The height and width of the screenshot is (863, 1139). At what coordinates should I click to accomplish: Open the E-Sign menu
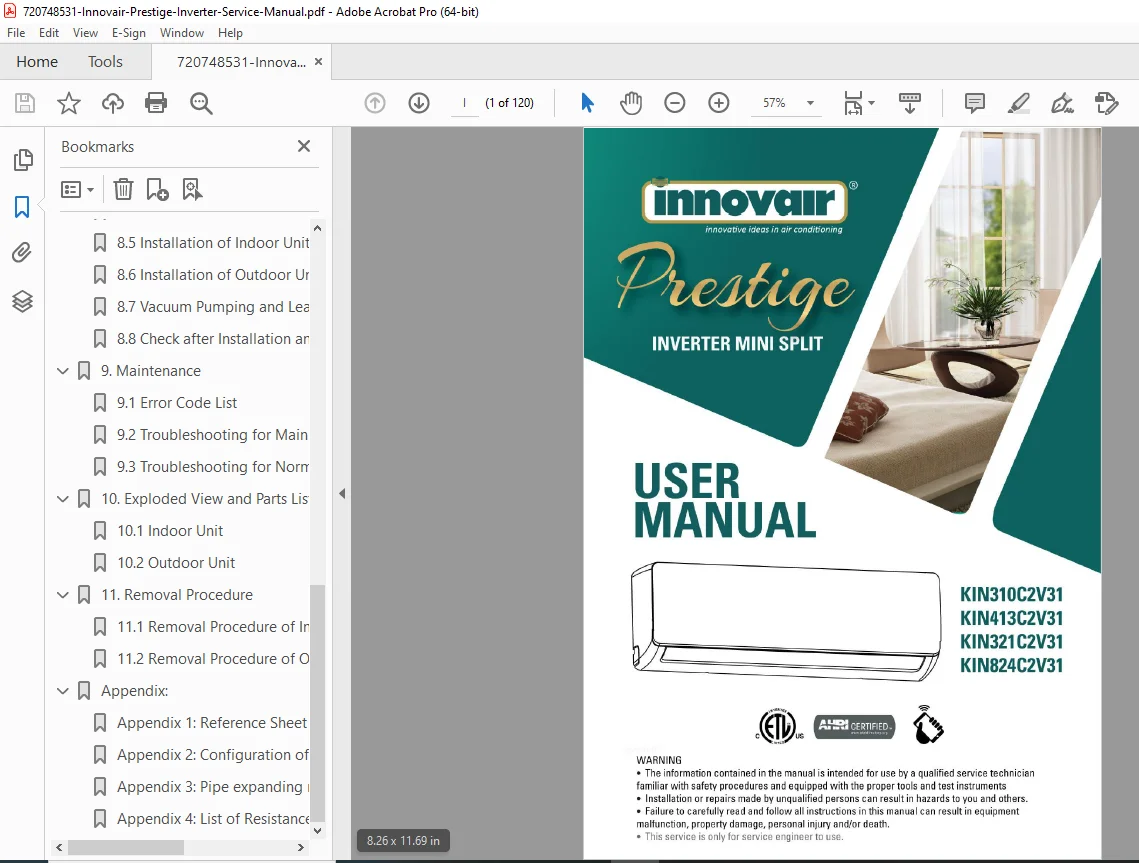pos(129,33)
